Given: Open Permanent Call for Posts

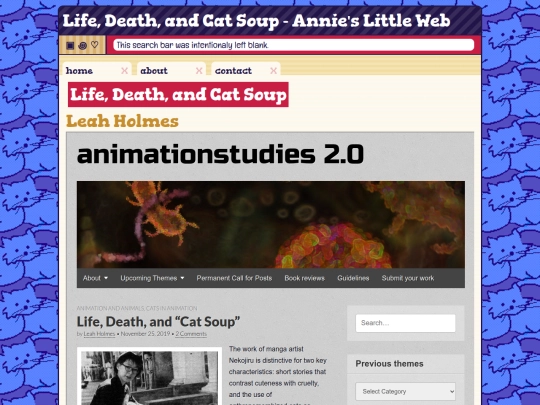Looking at the screenshot, I should (234, 278).
